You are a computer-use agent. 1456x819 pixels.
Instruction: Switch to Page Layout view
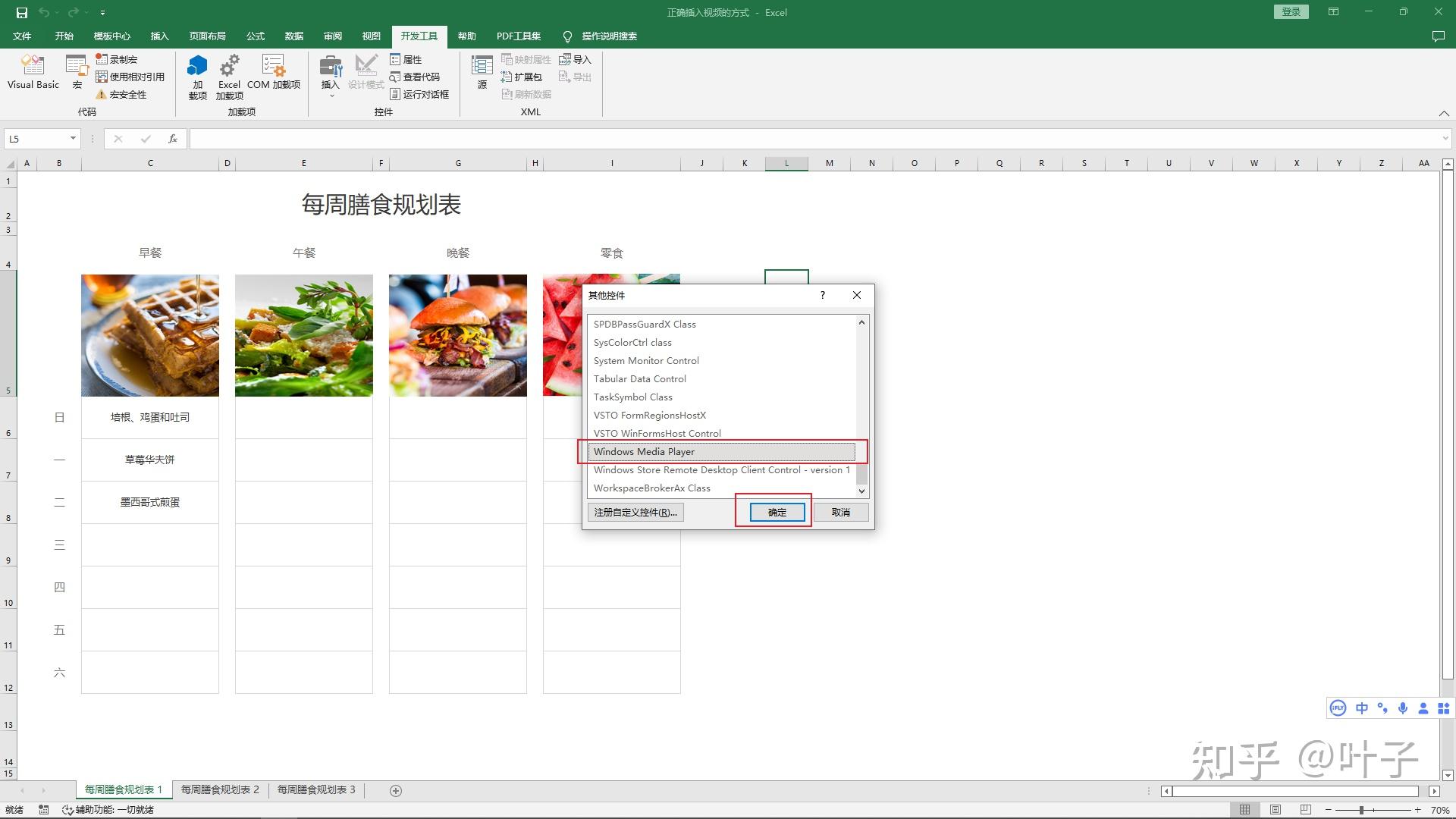1276,810
